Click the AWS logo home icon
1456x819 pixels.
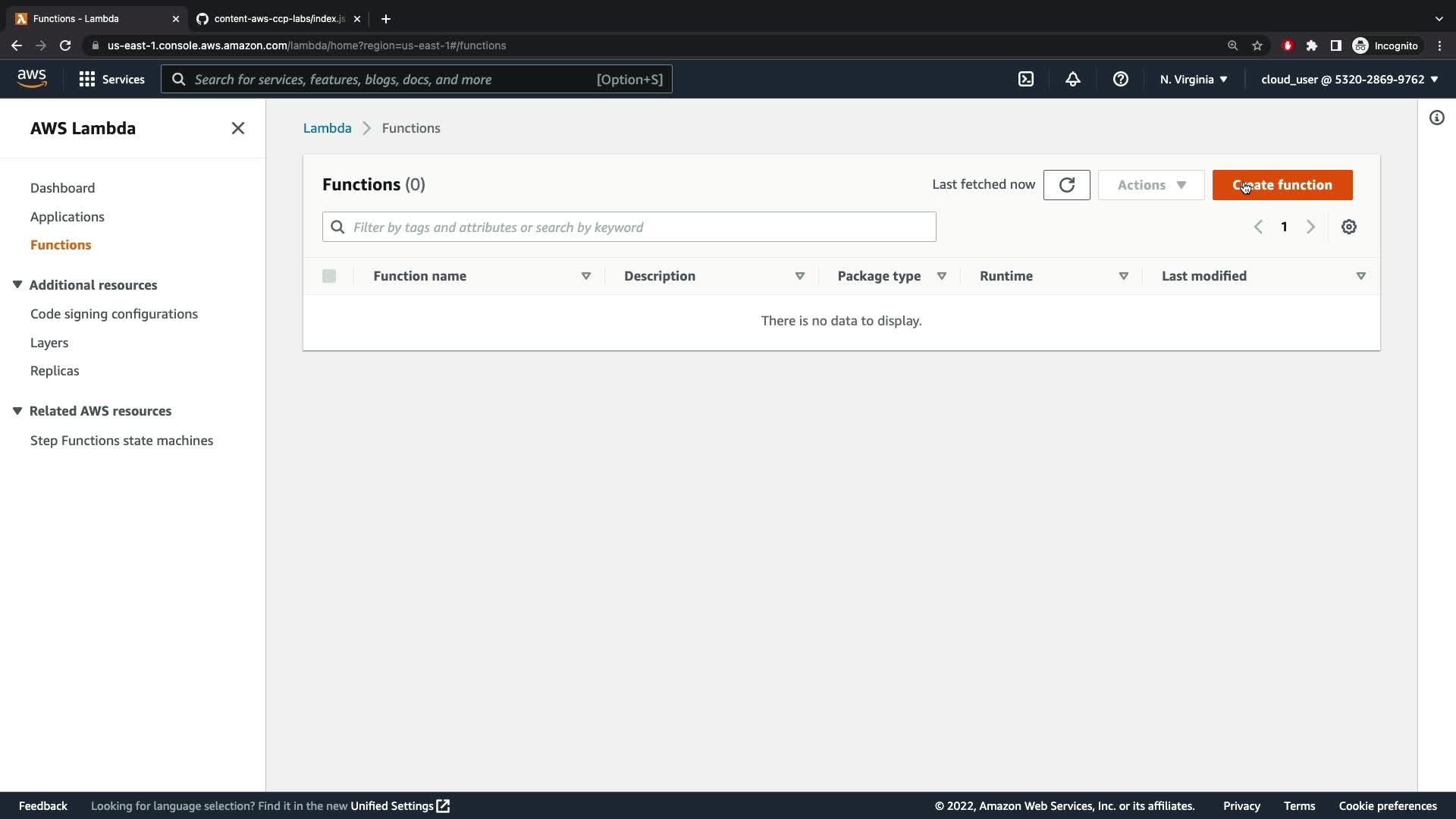[32, 79]
